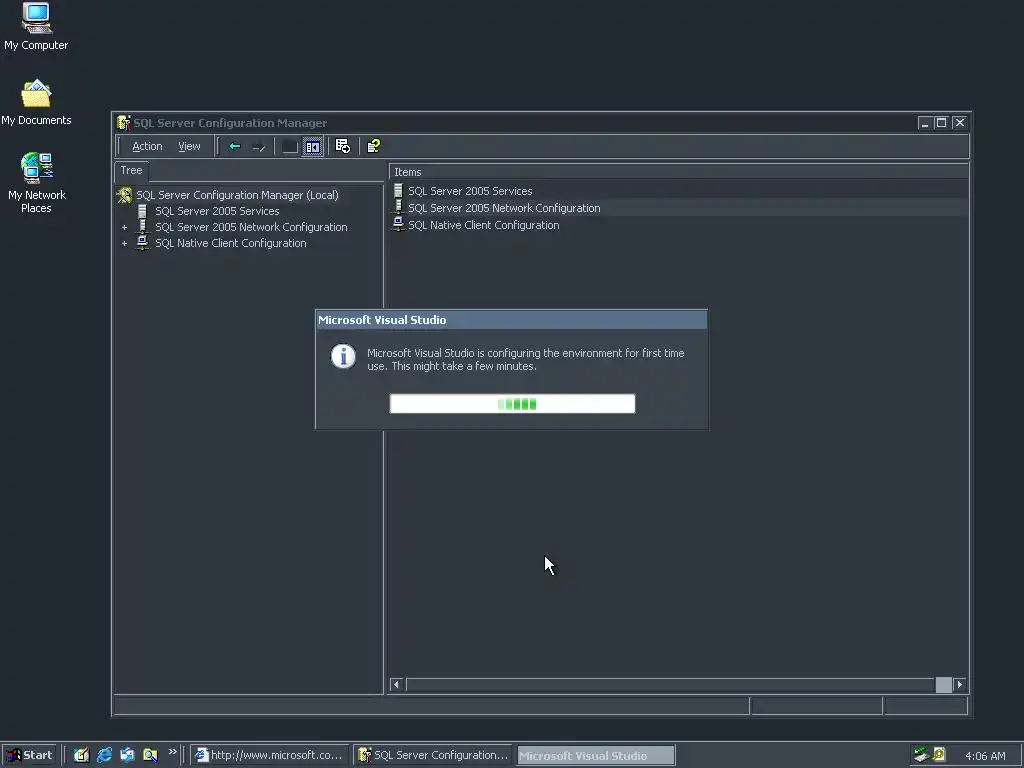Open My Network Places desktop icon

(36, 183)
